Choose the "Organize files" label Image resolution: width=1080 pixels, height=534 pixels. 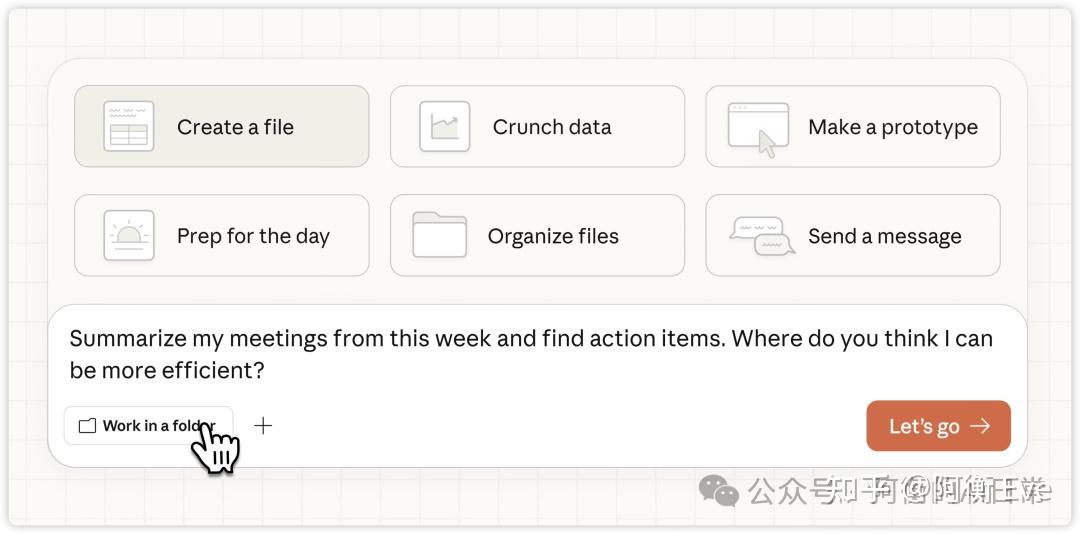click(x=553, y=236)
